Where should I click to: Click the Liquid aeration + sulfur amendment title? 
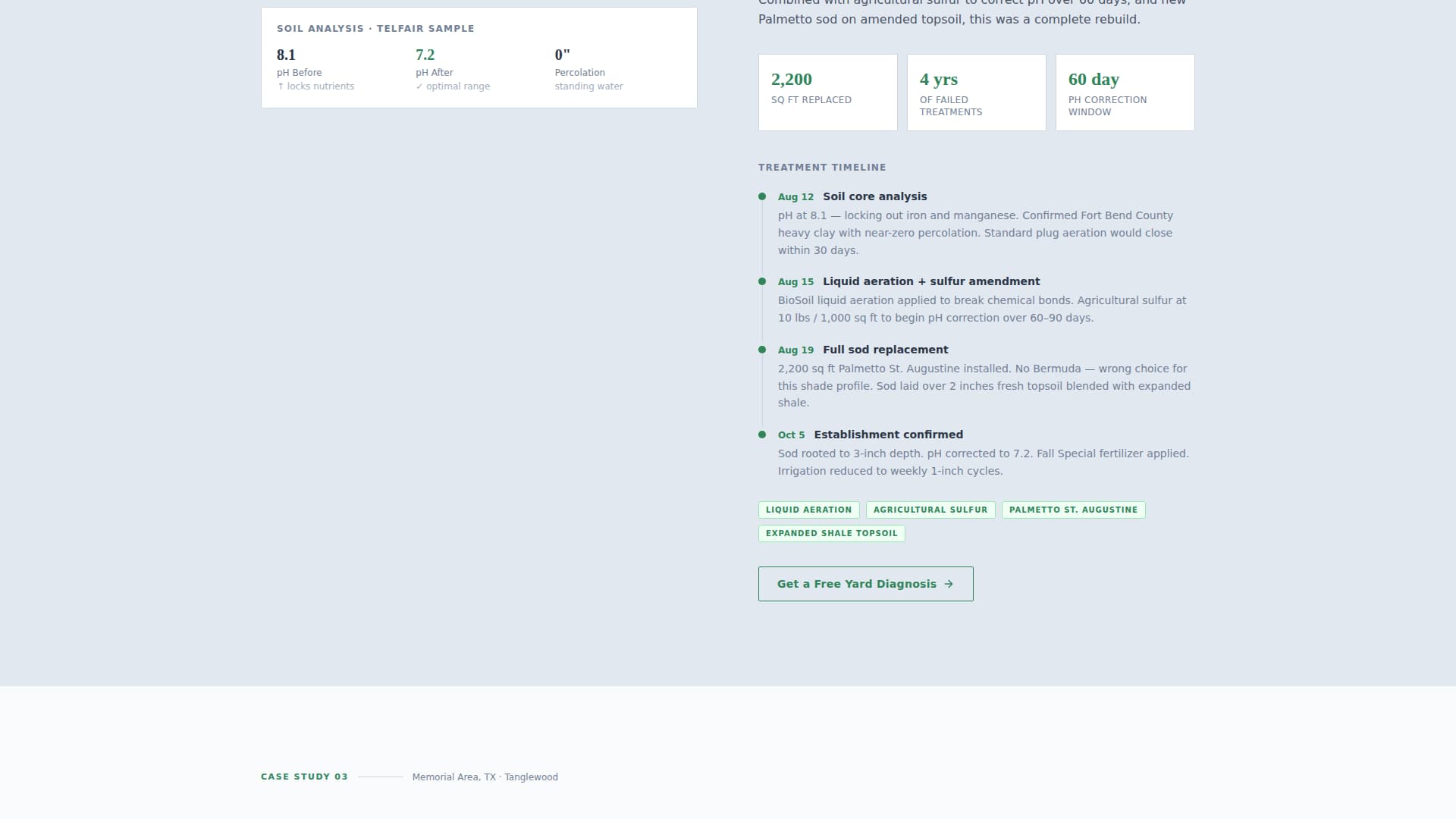(x=931, y=281)
